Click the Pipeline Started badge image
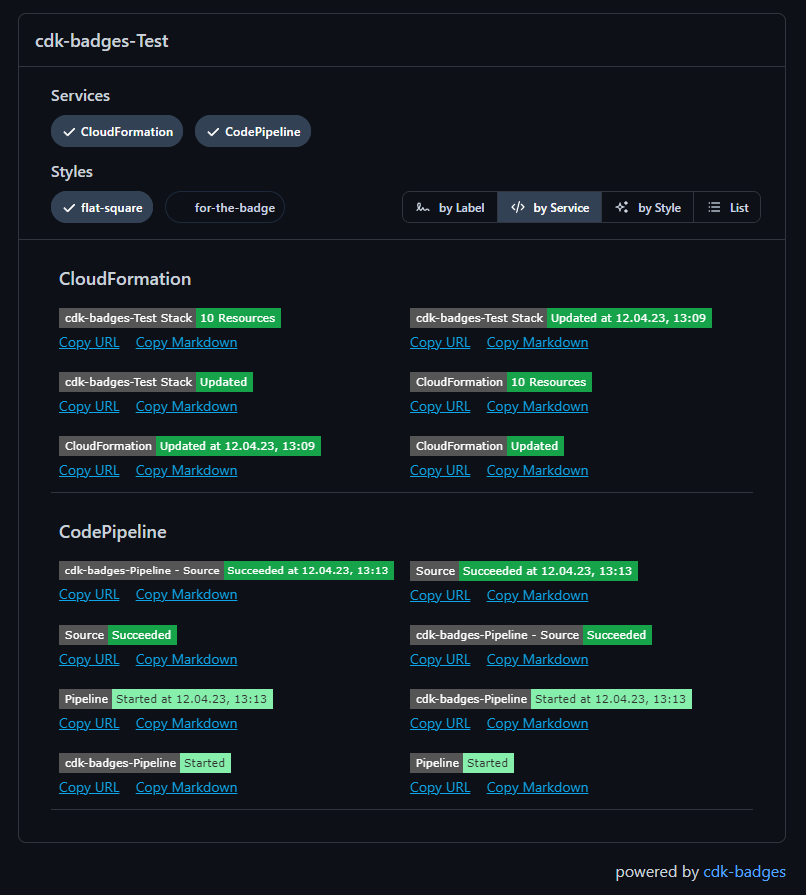Screen dimensions: 806x895 462,763
